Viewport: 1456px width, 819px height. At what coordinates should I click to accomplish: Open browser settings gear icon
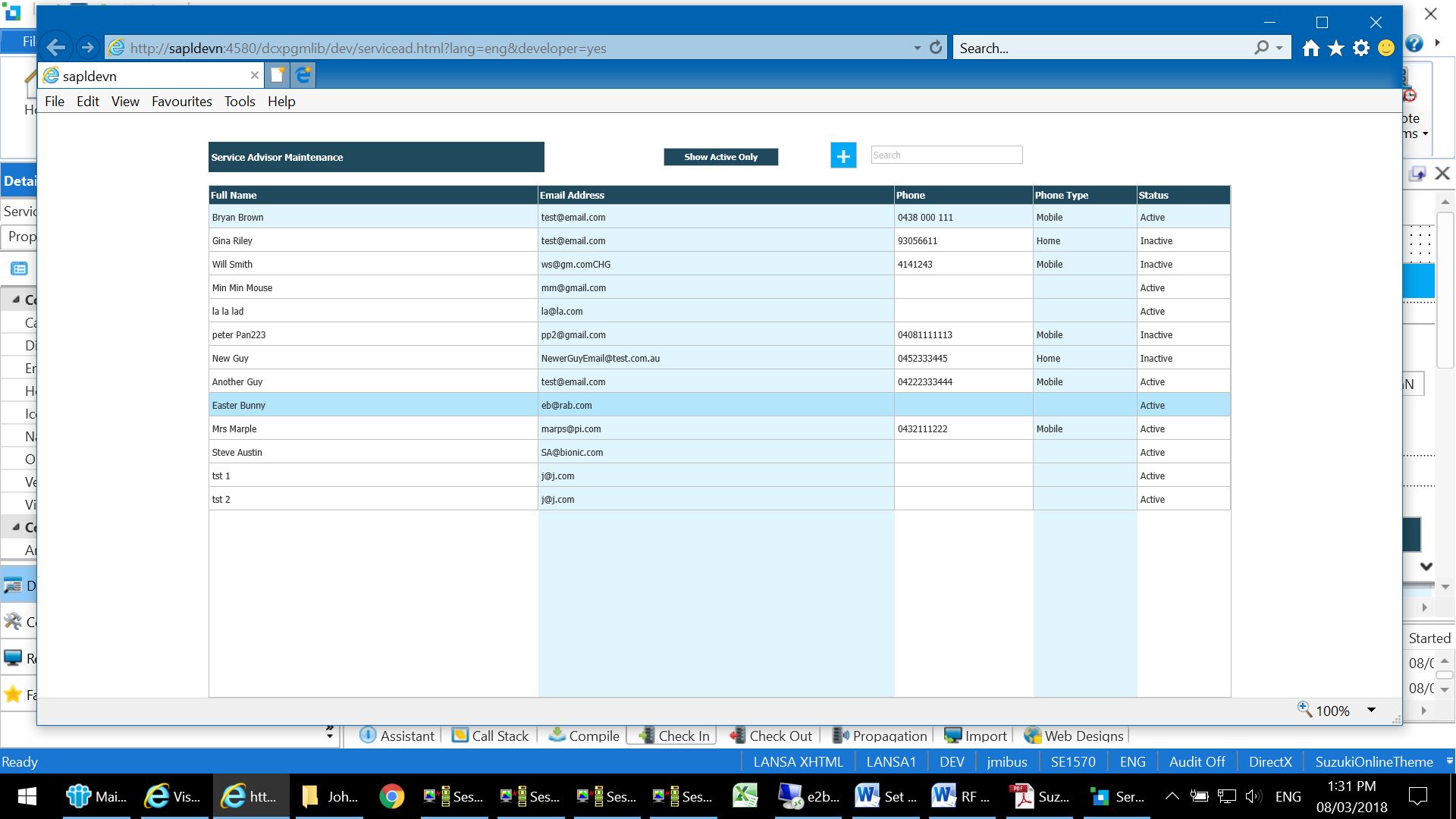[1361, 49]
